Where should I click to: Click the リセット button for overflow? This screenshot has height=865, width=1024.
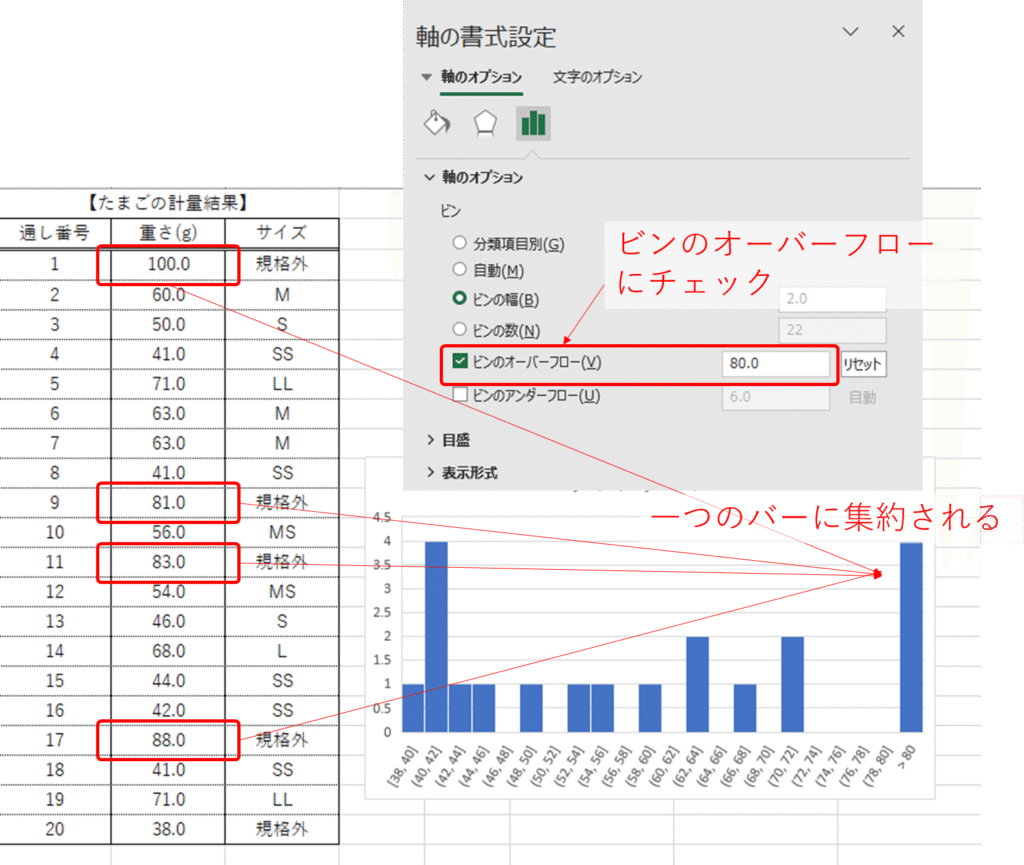coord(862,364)
